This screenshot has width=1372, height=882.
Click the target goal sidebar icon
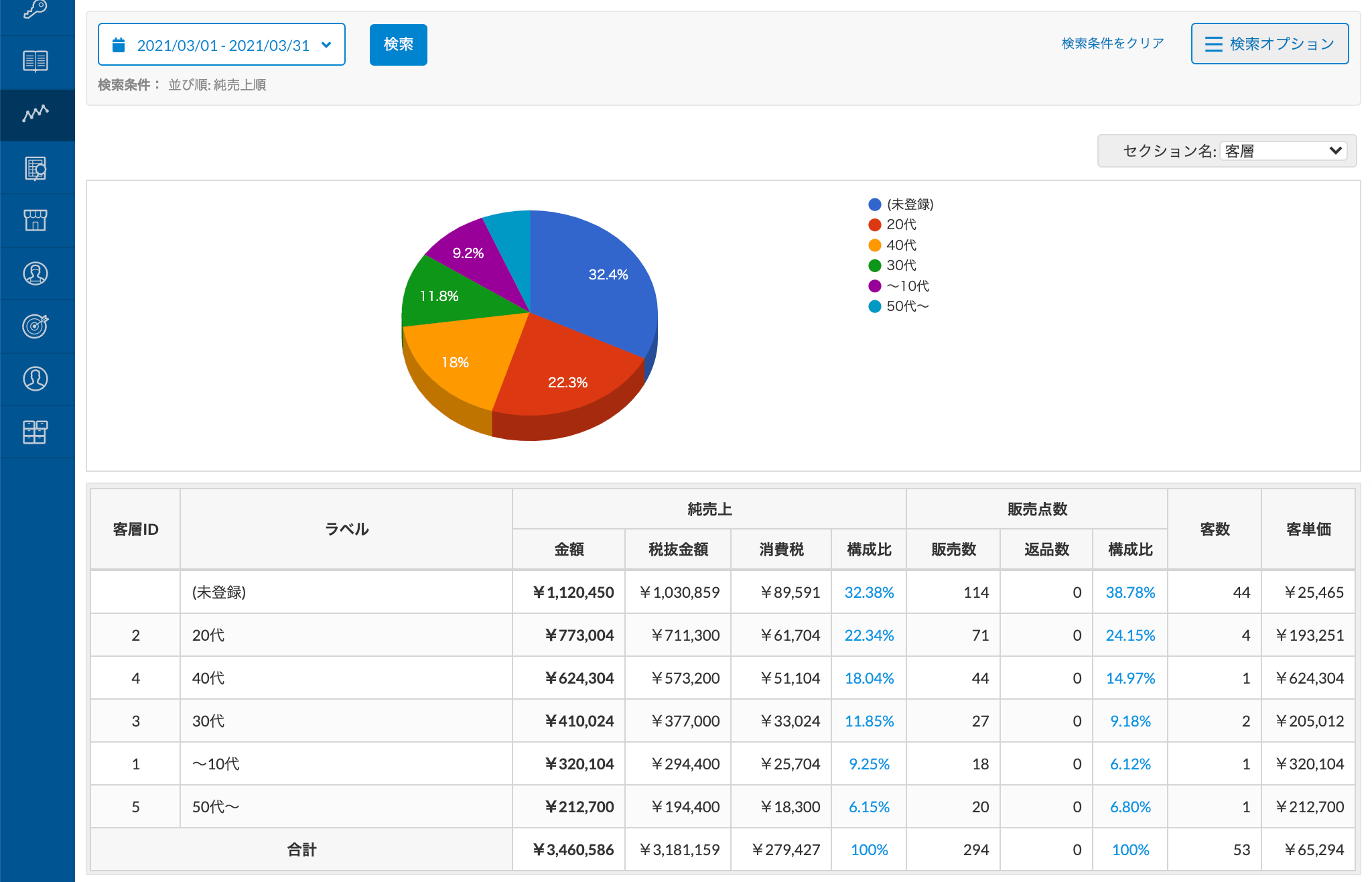[x=36, y=326]
